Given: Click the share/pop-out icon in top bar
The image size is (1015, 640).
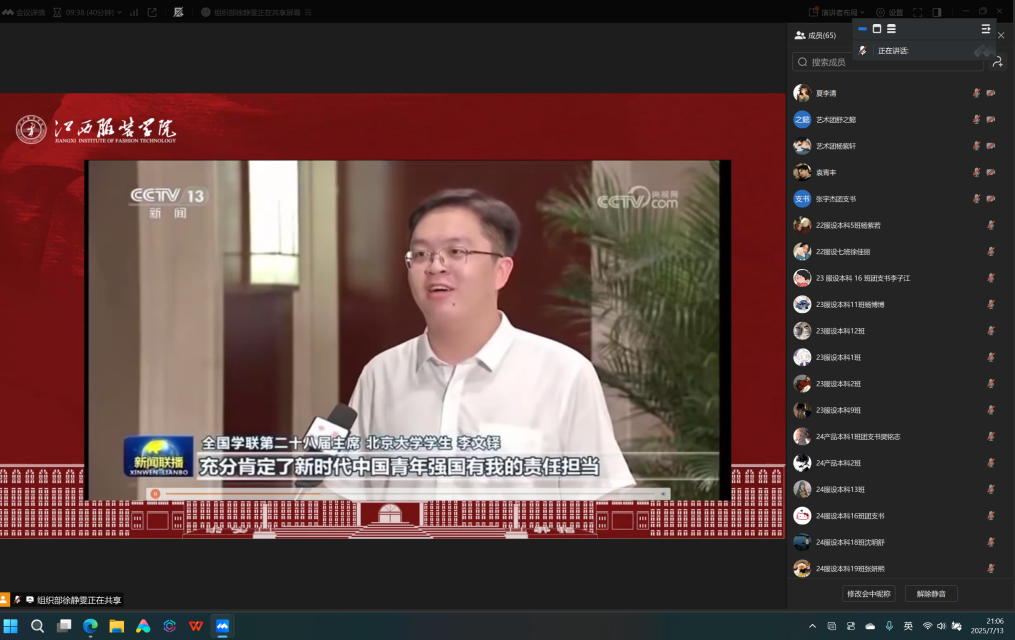Looking at the screenshot, I should [x=152, y=12].
